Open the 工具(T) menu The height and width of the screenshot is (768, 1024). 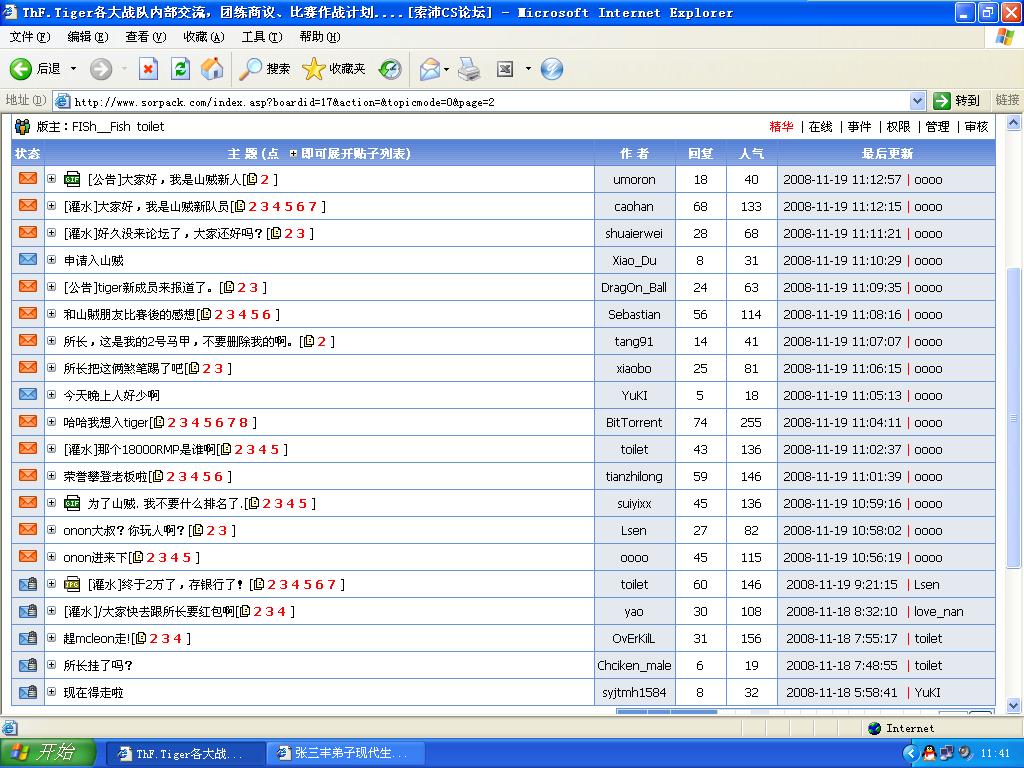[x=261, y=37]
